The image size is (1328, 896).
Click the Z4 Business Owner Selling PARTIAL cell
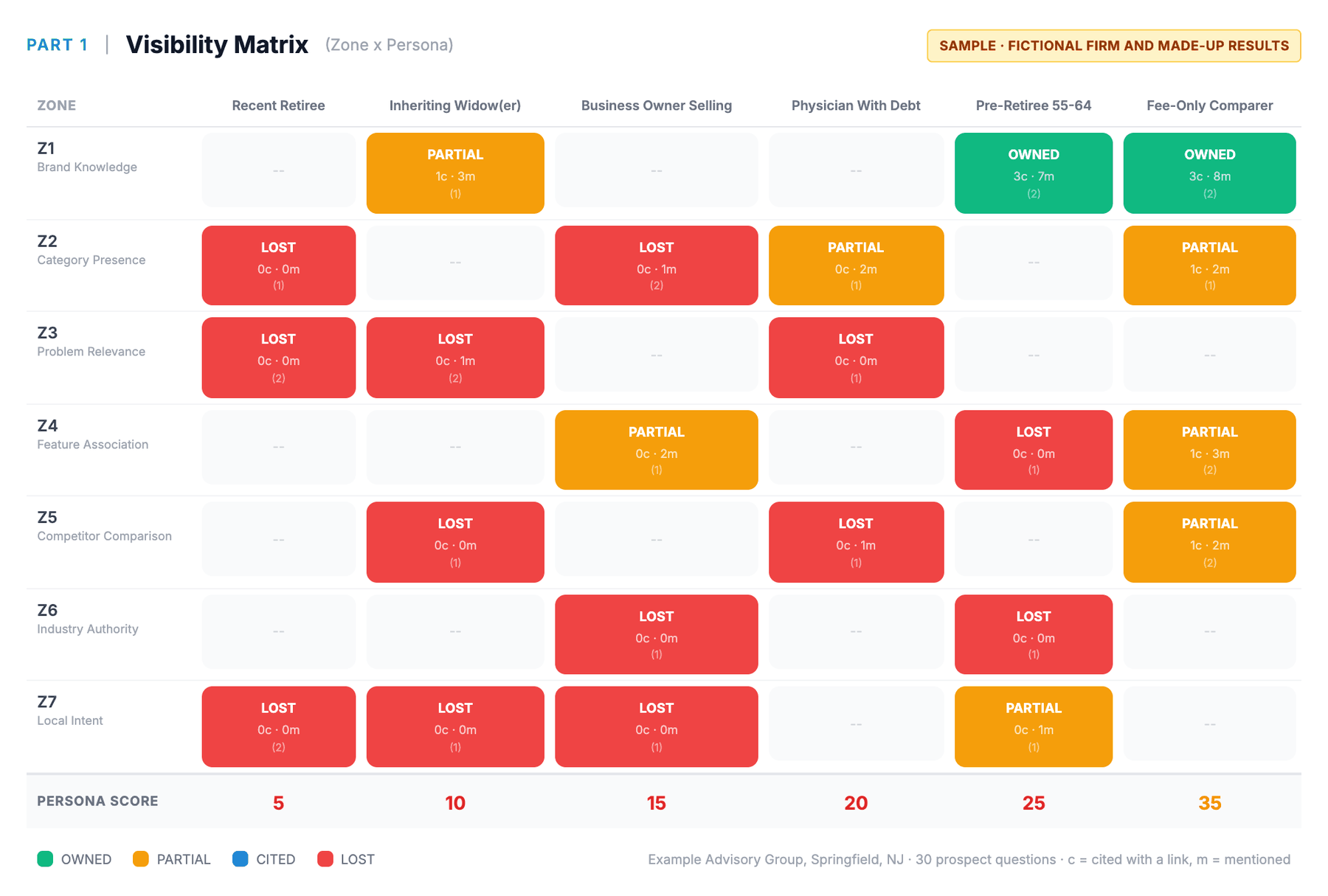[657, 450]
